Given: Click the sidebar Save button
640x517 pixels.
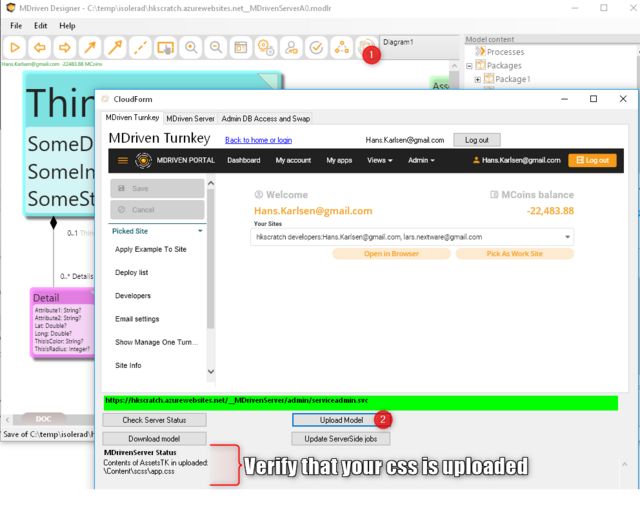Looking at the screenshot, I should (x=157, y=189).
